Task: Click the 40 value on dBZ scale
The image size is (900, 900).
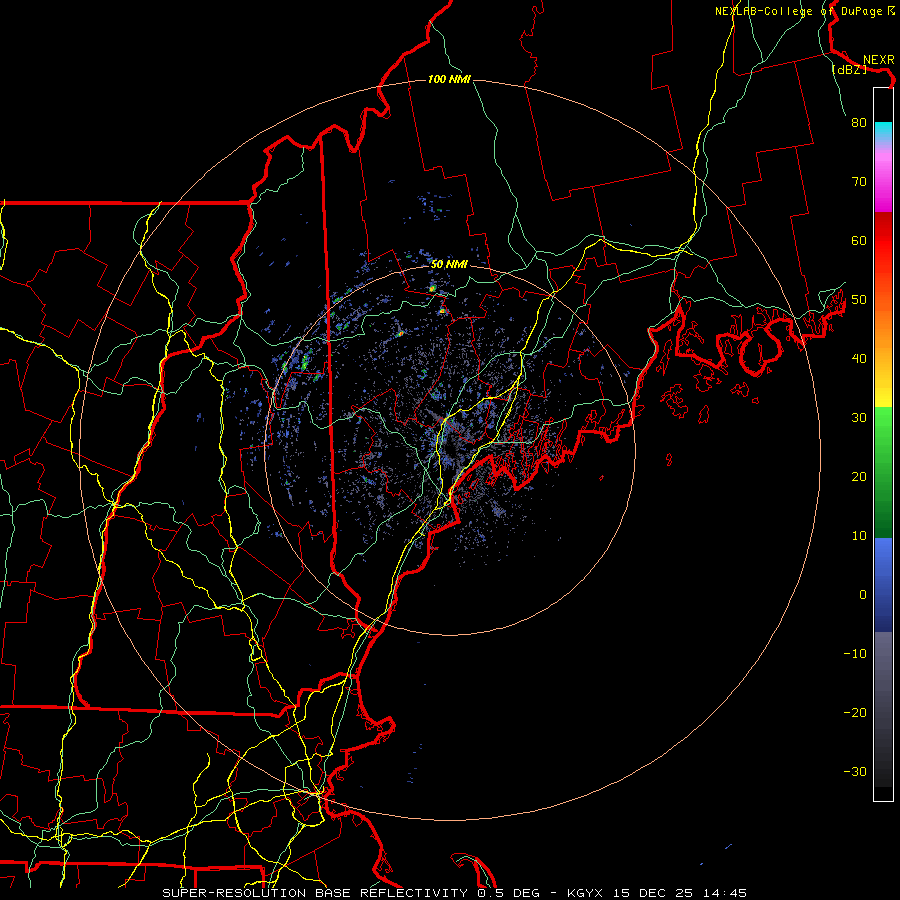Action: (859, 359)
